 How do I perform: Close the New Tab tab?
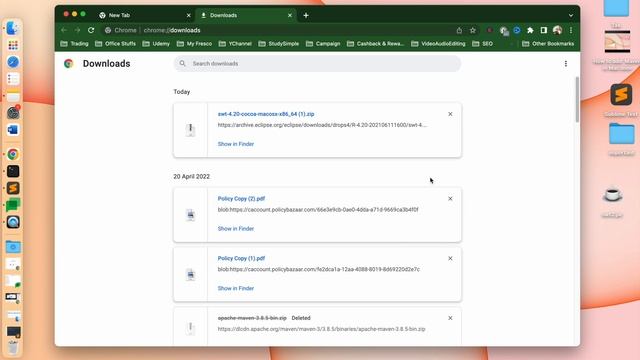click(x=188, y=15)
